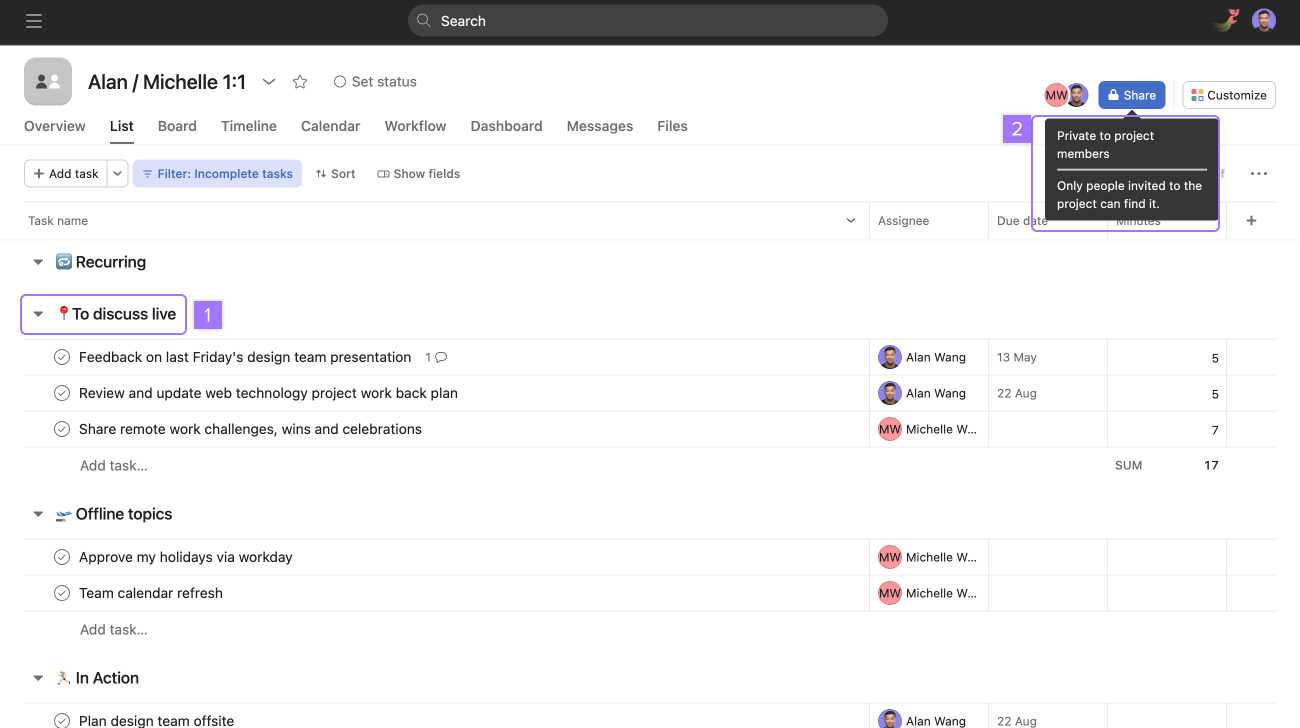Click the Share button
The image size is (1300, 728).
(x=1131, y=94)
